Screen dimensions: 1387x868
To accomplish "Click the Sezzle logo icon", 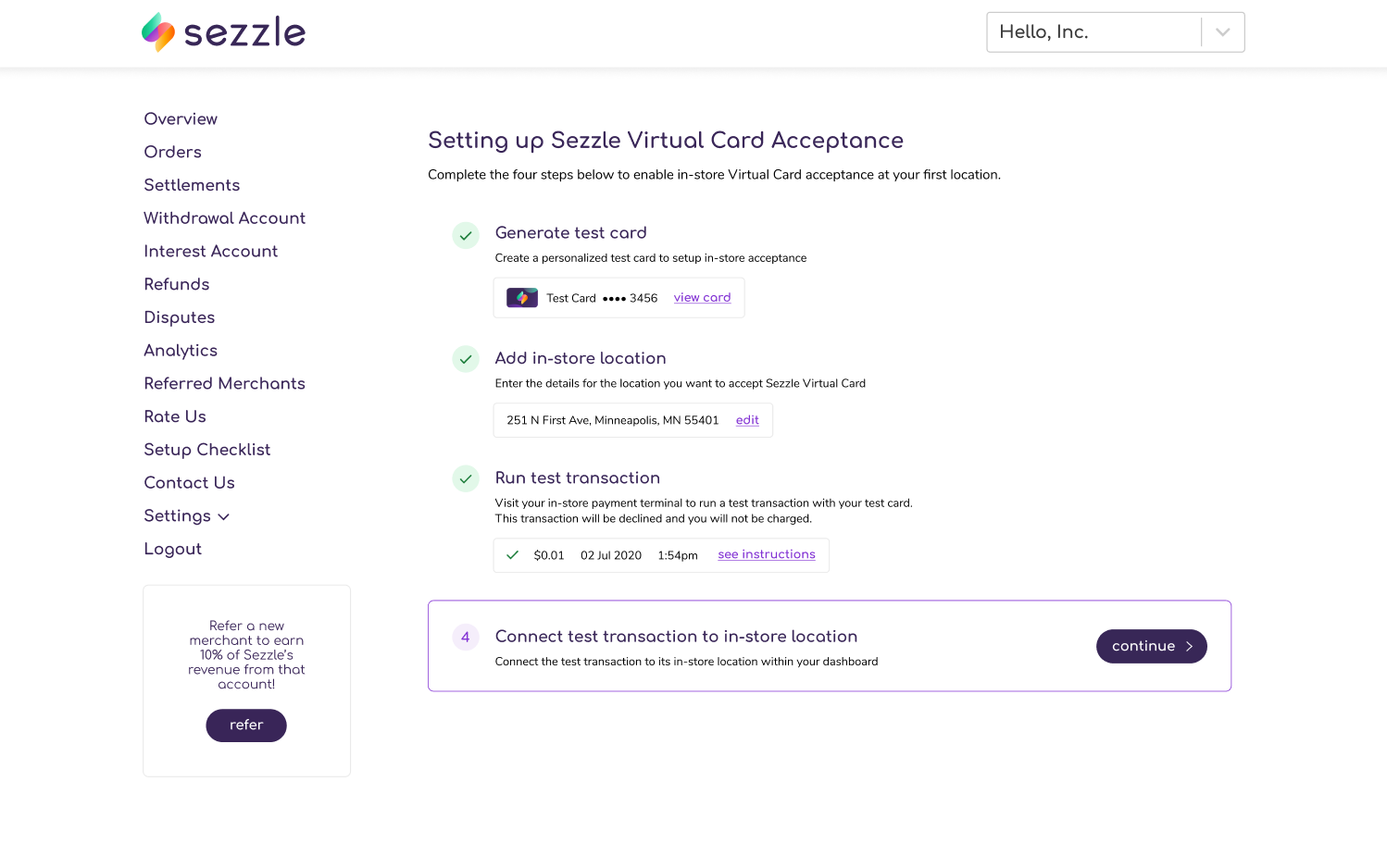I will (x=158, y=32).
